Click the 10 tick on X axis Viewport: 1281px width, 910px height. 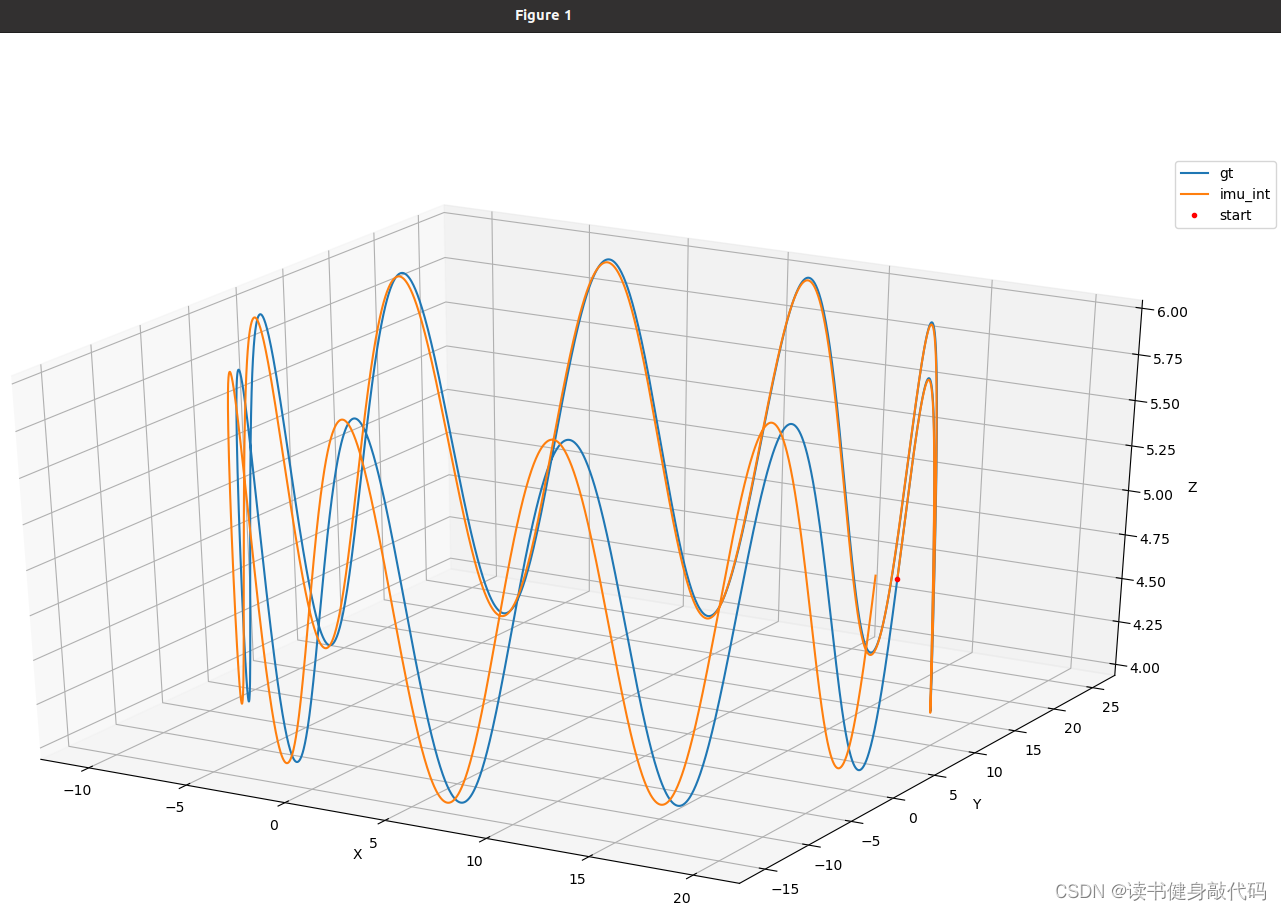(x=474, y=861)
